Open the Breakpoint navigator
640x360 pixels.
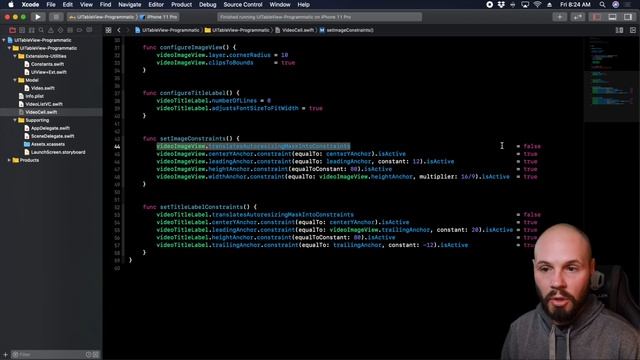click(80, 30)
